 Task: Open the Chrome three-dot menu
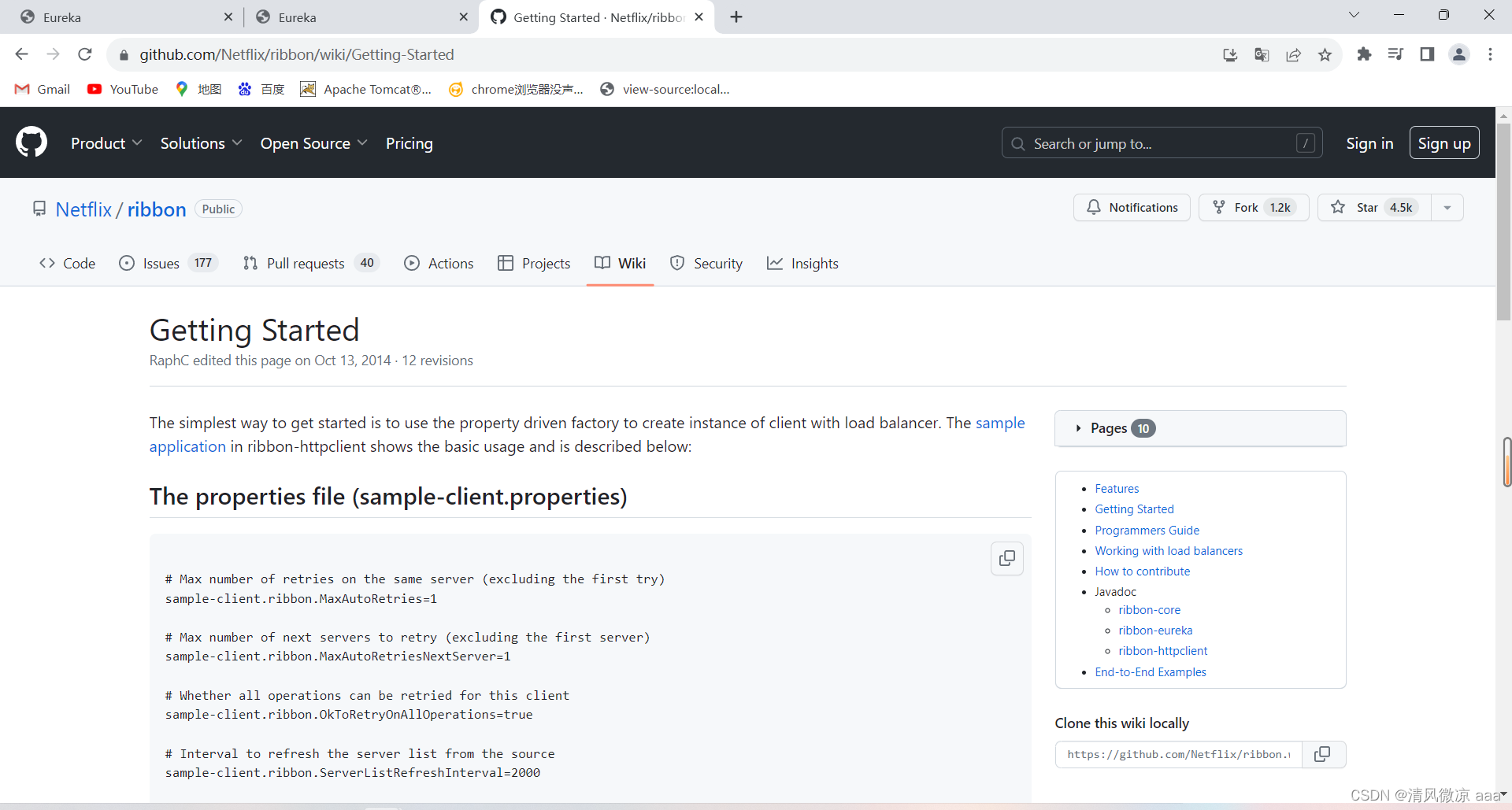1490,54
